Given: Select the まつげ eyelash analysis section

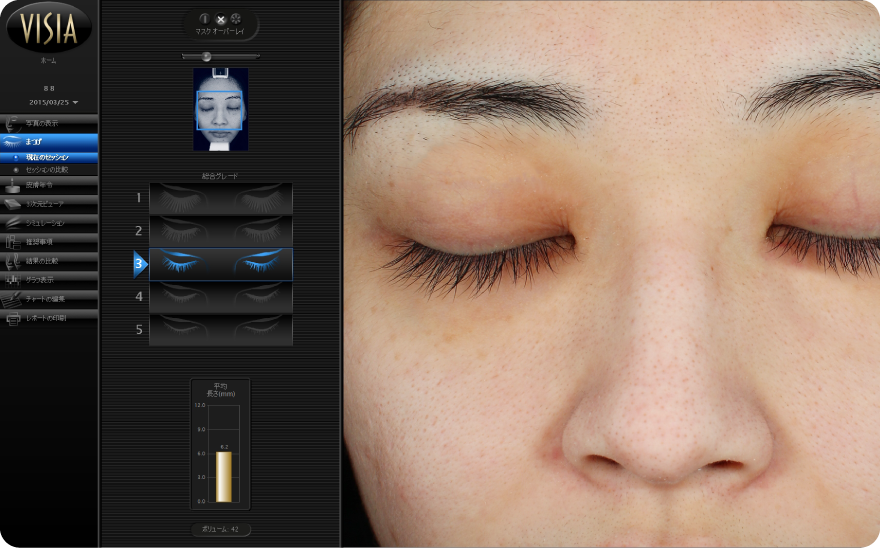Looking at the screenshot, I should coord(48,142).
